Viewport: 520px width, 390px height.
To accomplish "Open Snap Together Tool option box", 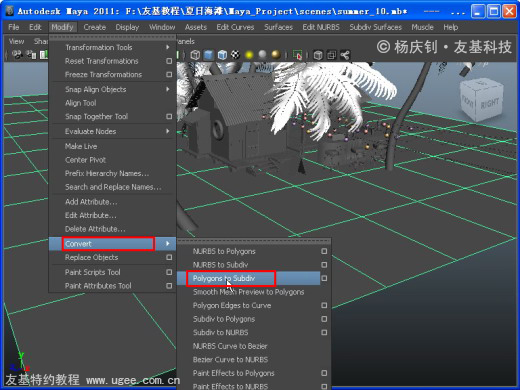I will point(169,116).
